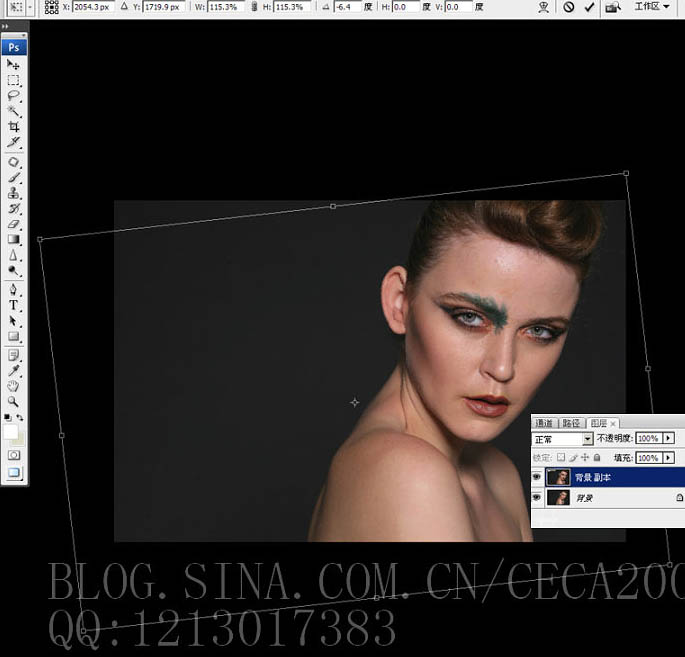Cancel the transform with the circle-slash icon
This screenshot has height=657, width=685.
[x=568, y=7]
